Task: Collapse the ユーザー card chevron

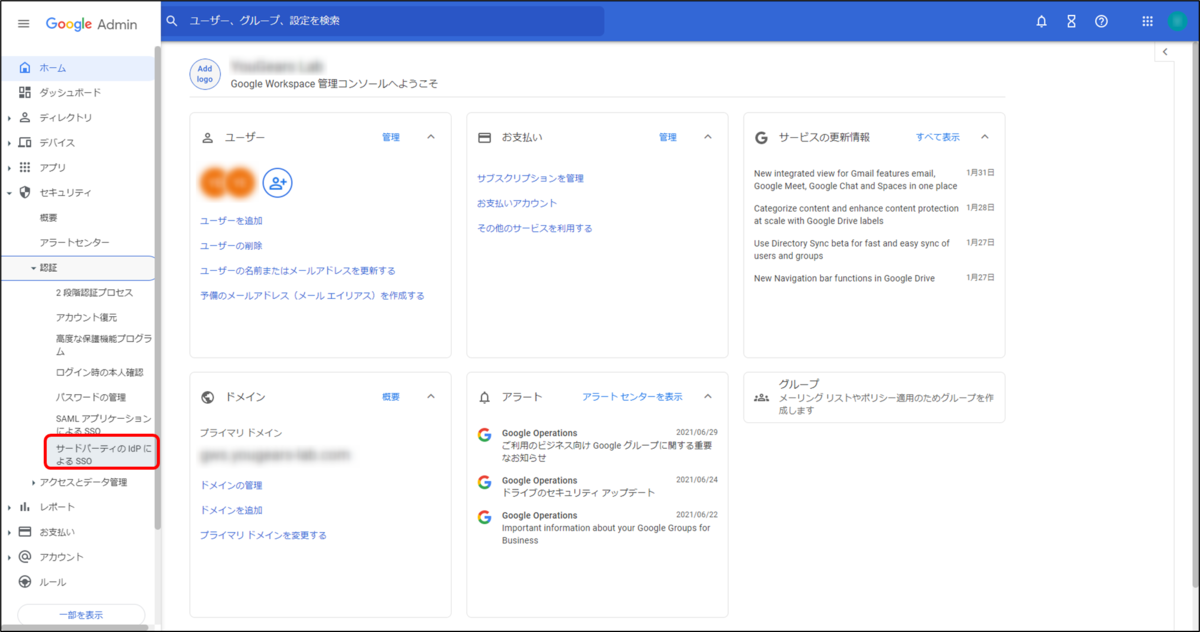Action: tap(431, 137)
